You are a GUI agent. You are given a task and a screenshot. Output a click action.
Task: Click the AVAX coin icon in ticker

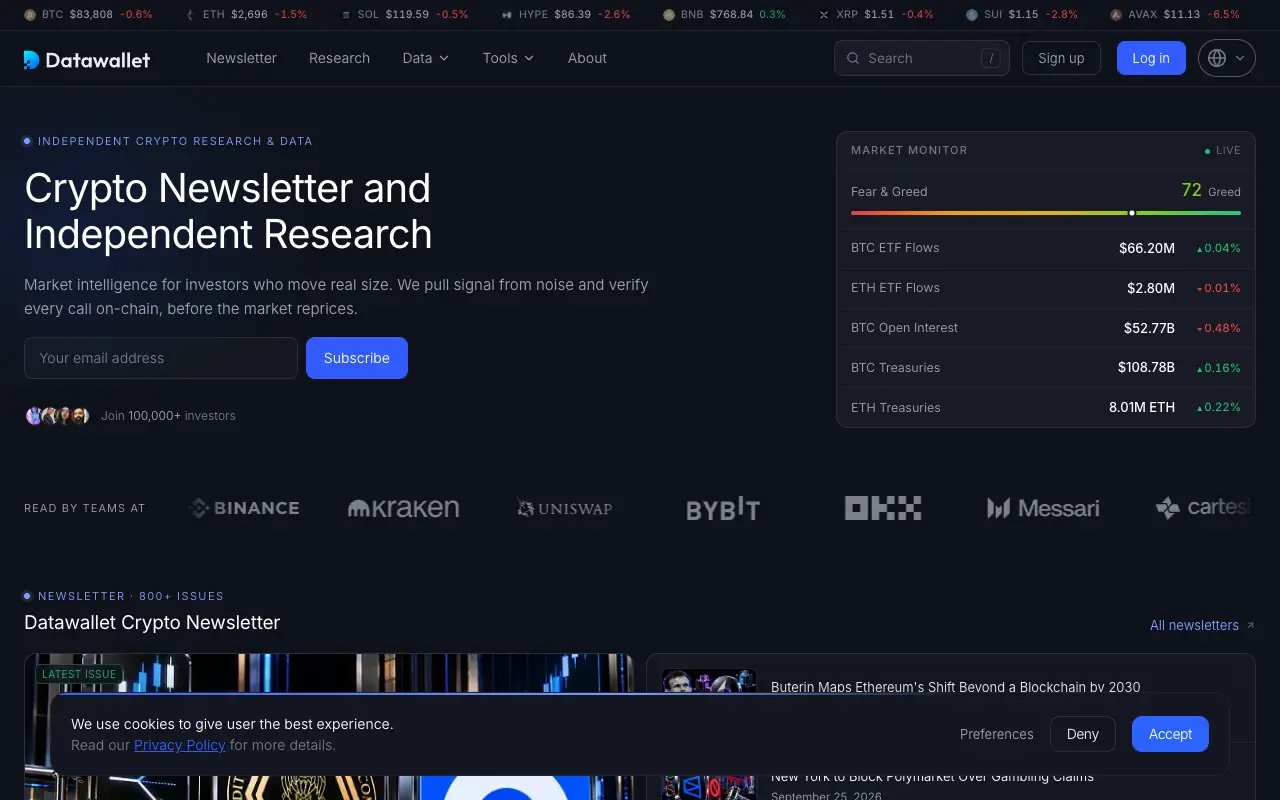[1116, 15]
